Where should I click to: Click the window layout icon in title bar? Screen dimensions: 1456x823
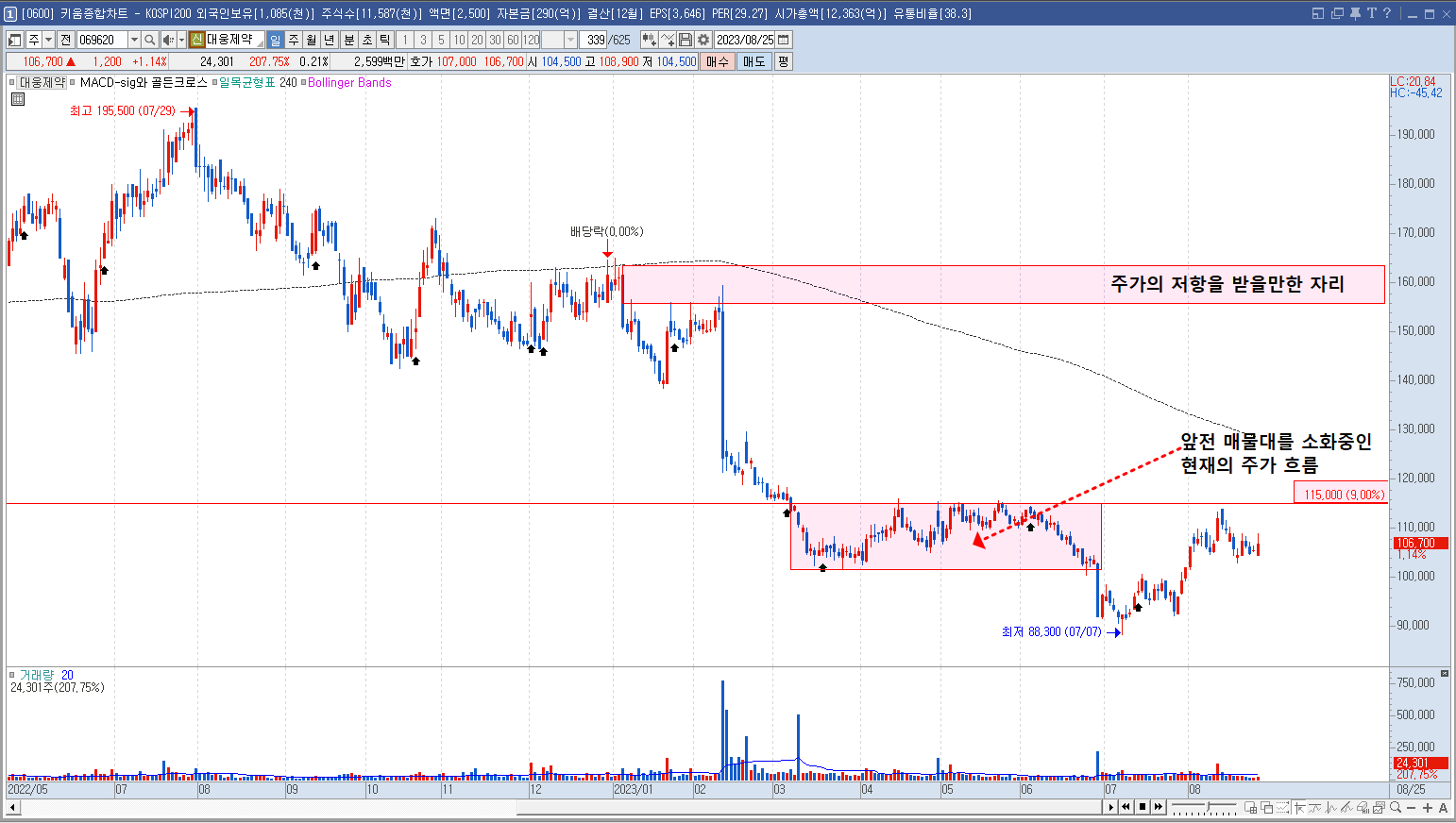1318,13
